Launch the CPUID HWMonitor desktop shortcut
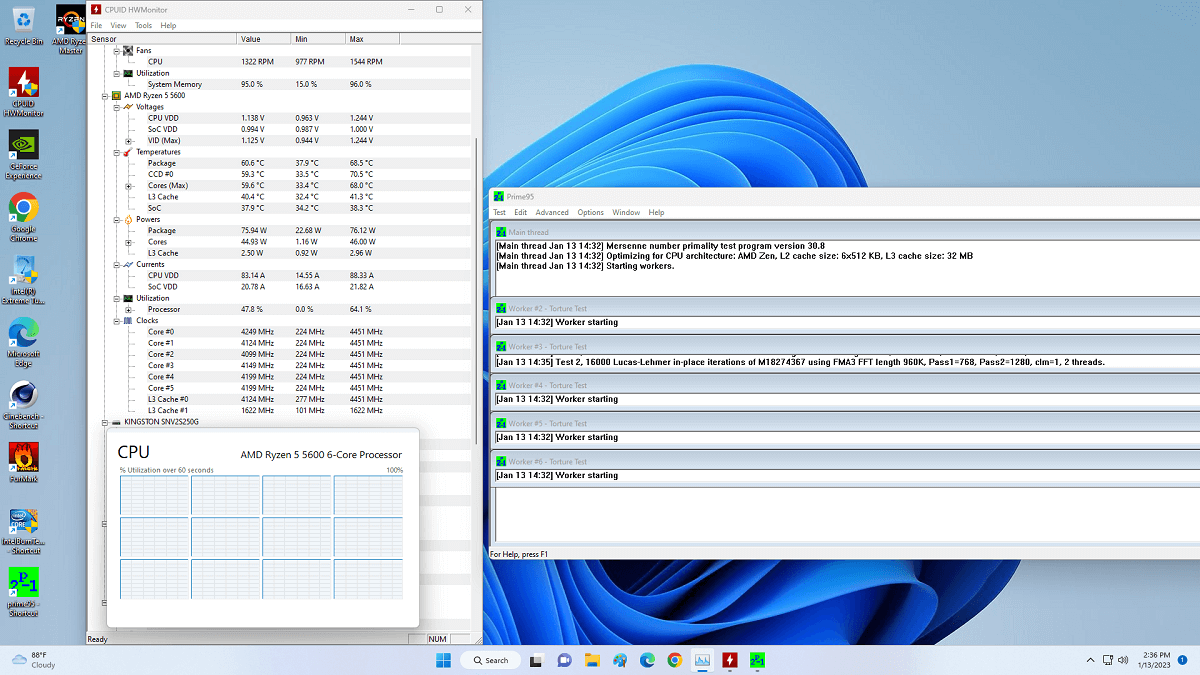This screenshot has width=1200, height=675. point(24,92)
